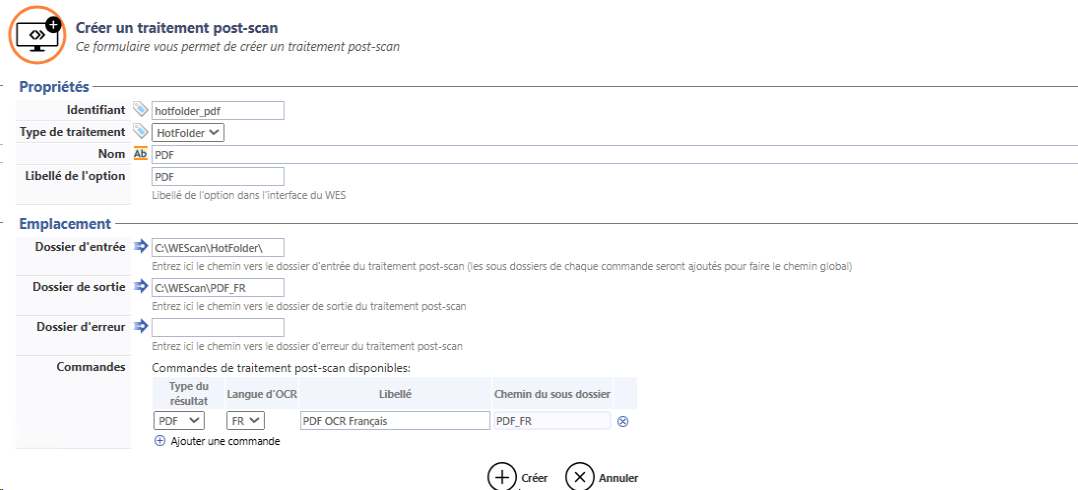Click the empty Dossier d'erreur field
The height and width of the screenshot is (490, 1078).
pyautogui.click(x=217, y=327)
